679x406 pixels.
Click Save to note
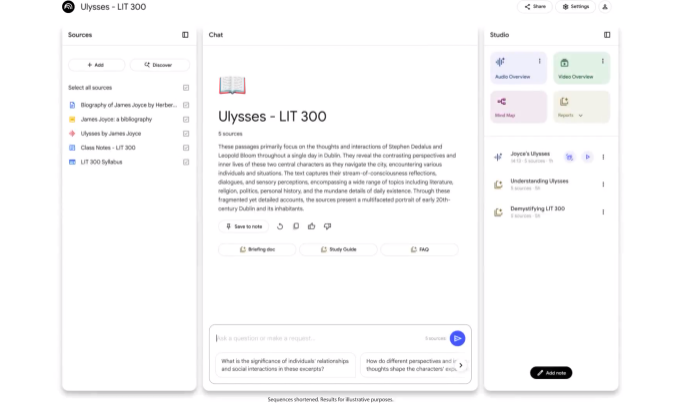pos(244,226)
